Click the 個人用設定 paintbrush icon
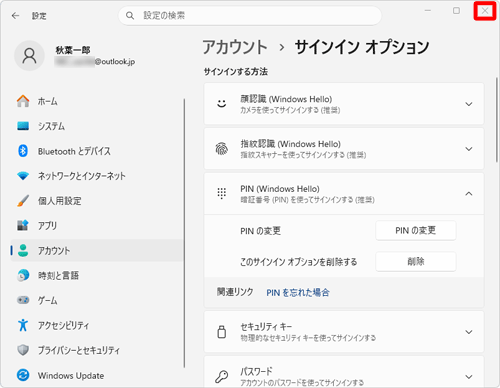500x388 pixels. point(23,201)
